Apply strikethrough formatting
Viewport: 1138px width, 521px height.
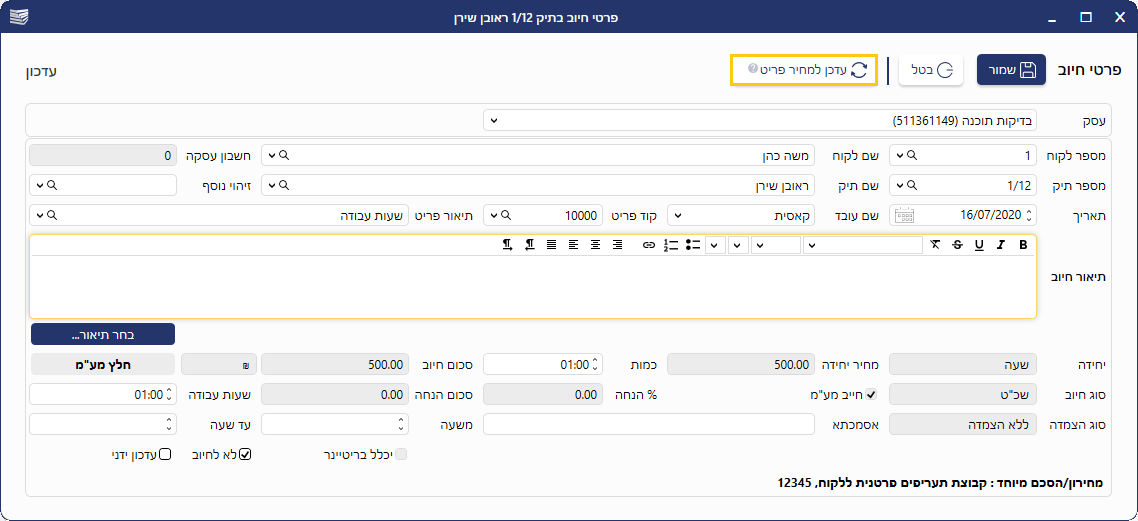pos(957,245)
